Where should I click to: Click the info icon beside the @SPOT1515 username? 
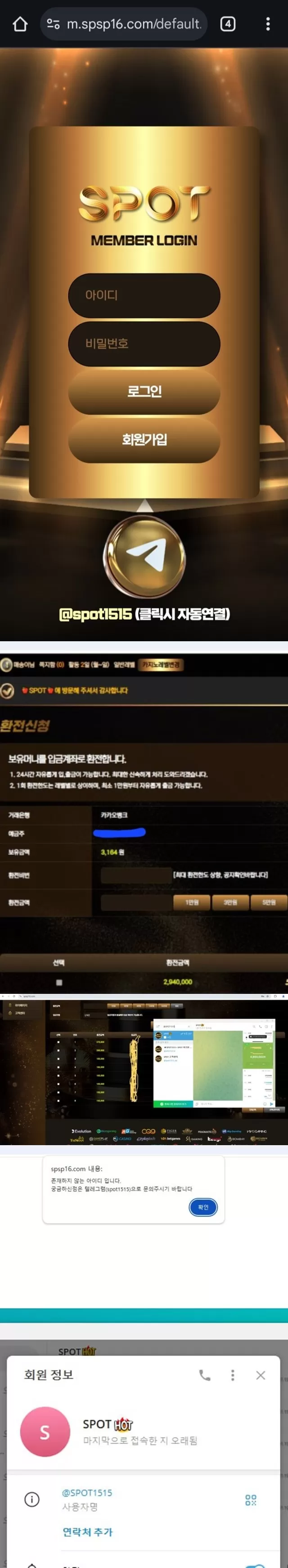coord(31,1499)
